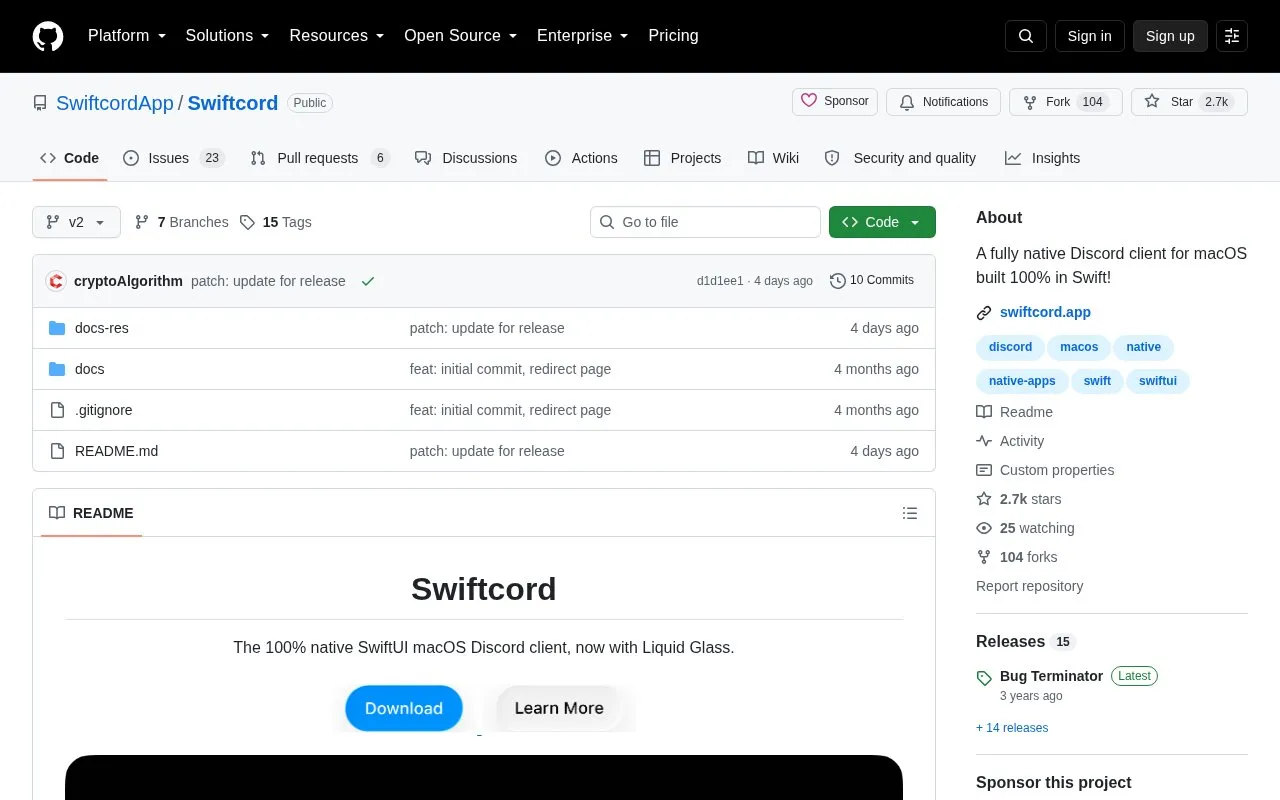
Task: Open the docs-res folder icon
Action: pos(57,328)
